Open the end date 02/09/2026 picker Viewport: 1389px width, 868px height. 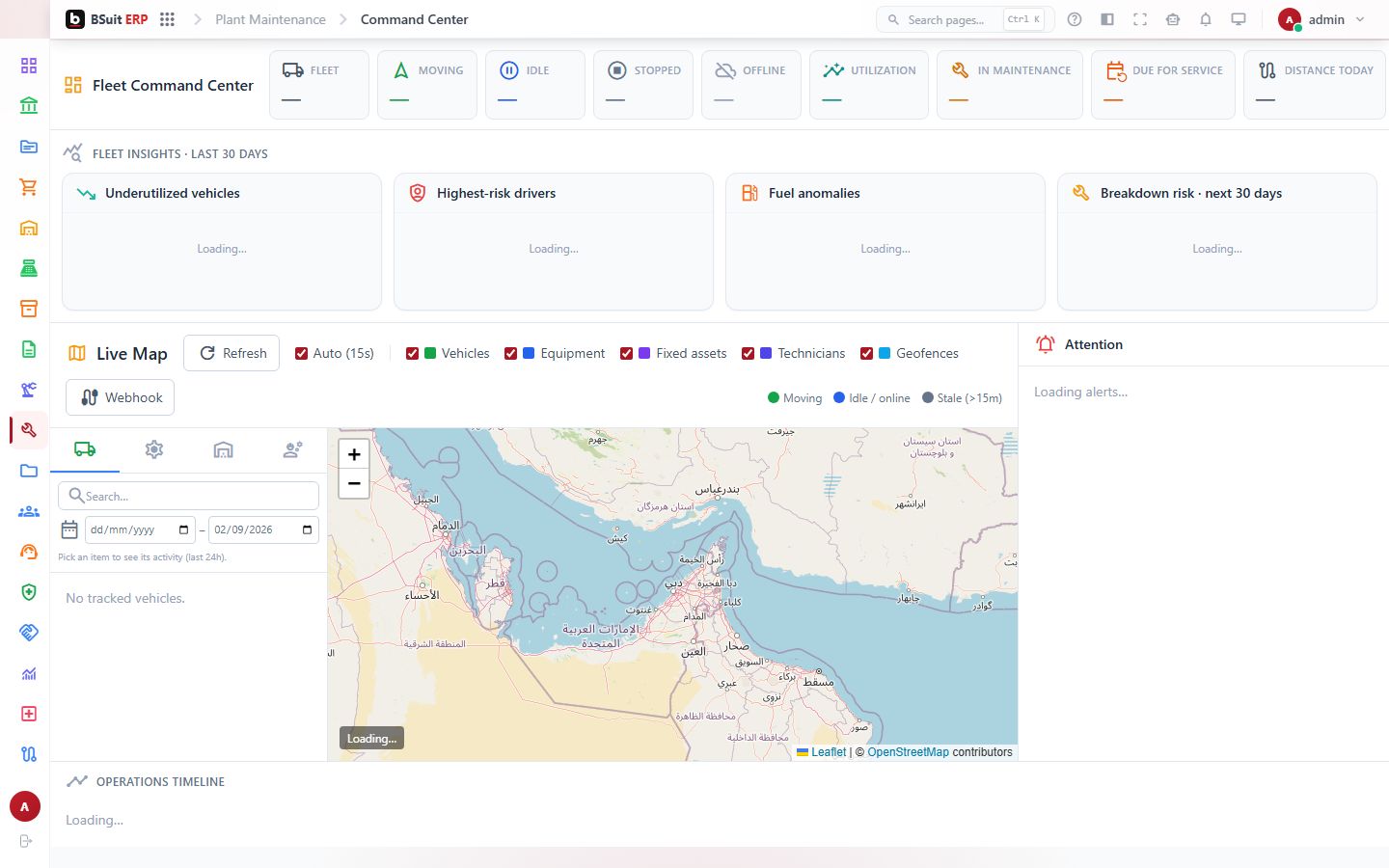[263, 529]
